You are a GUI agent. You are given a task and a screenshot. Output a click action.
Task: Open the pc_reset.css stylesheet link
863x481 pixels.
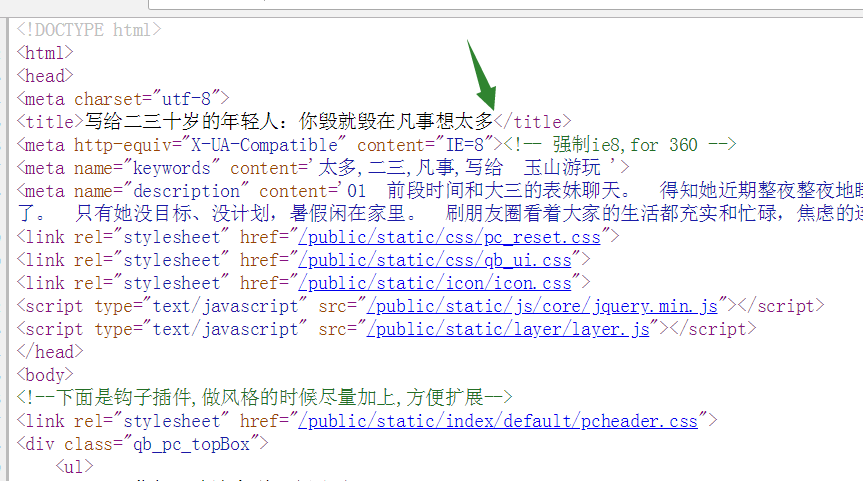(x=450, y=237)
